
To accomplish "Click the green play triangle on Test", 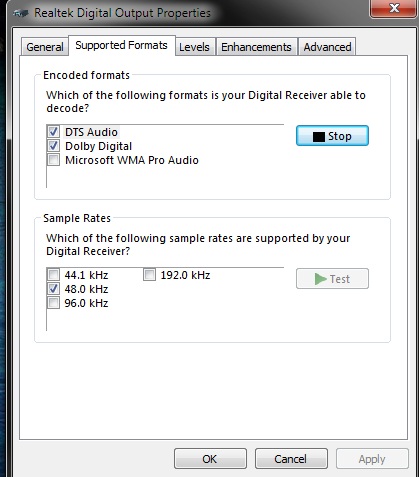I will coord(320,279).
